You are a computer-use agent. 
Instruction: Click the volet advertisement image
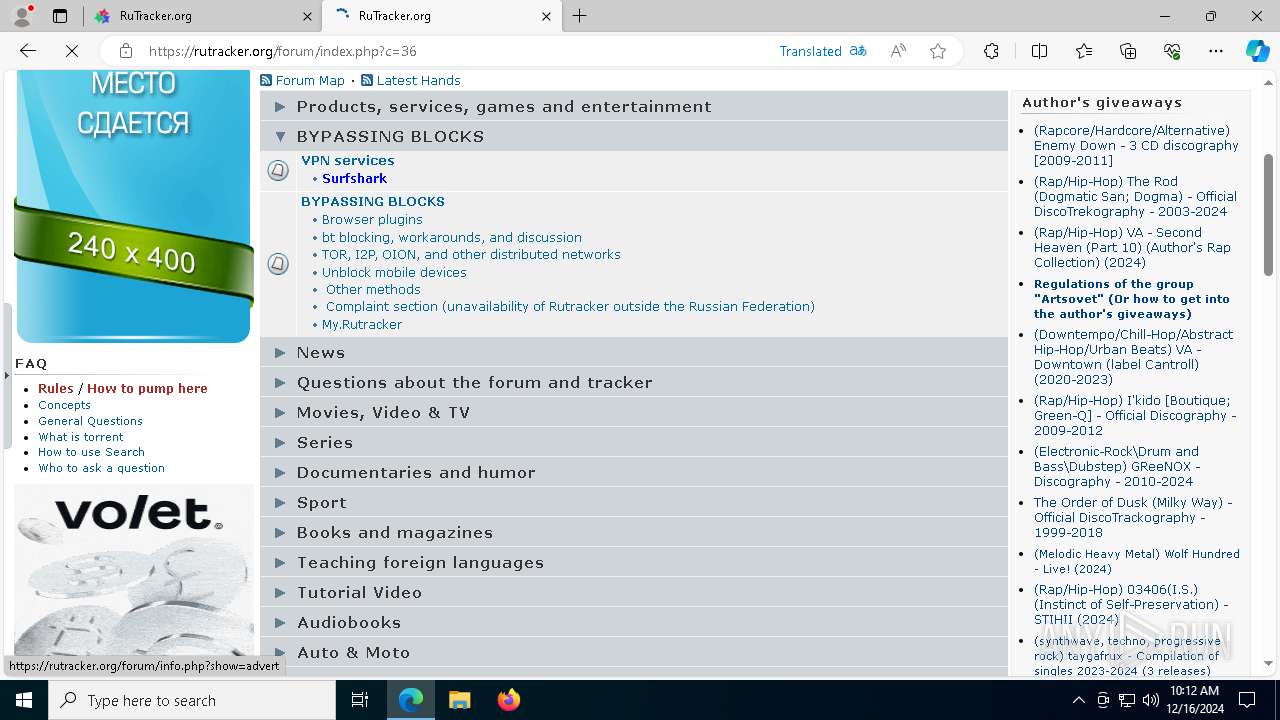coord(134,570)
